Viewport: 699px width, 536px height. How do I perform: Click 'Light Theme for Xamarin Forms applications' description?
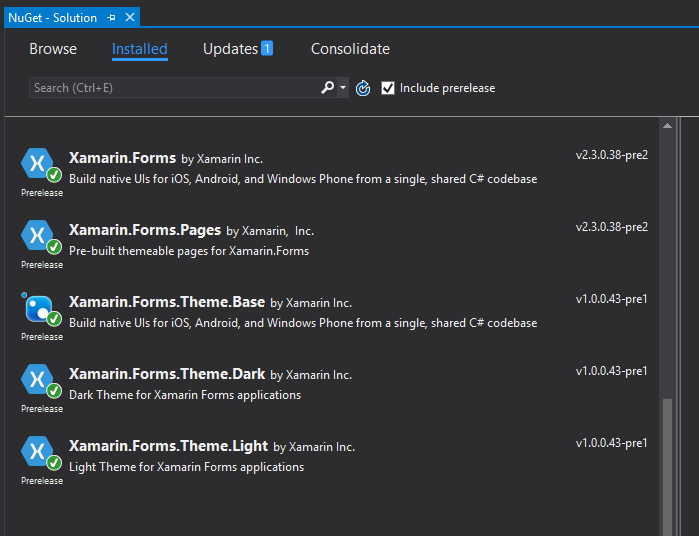[x=186, y=467]
